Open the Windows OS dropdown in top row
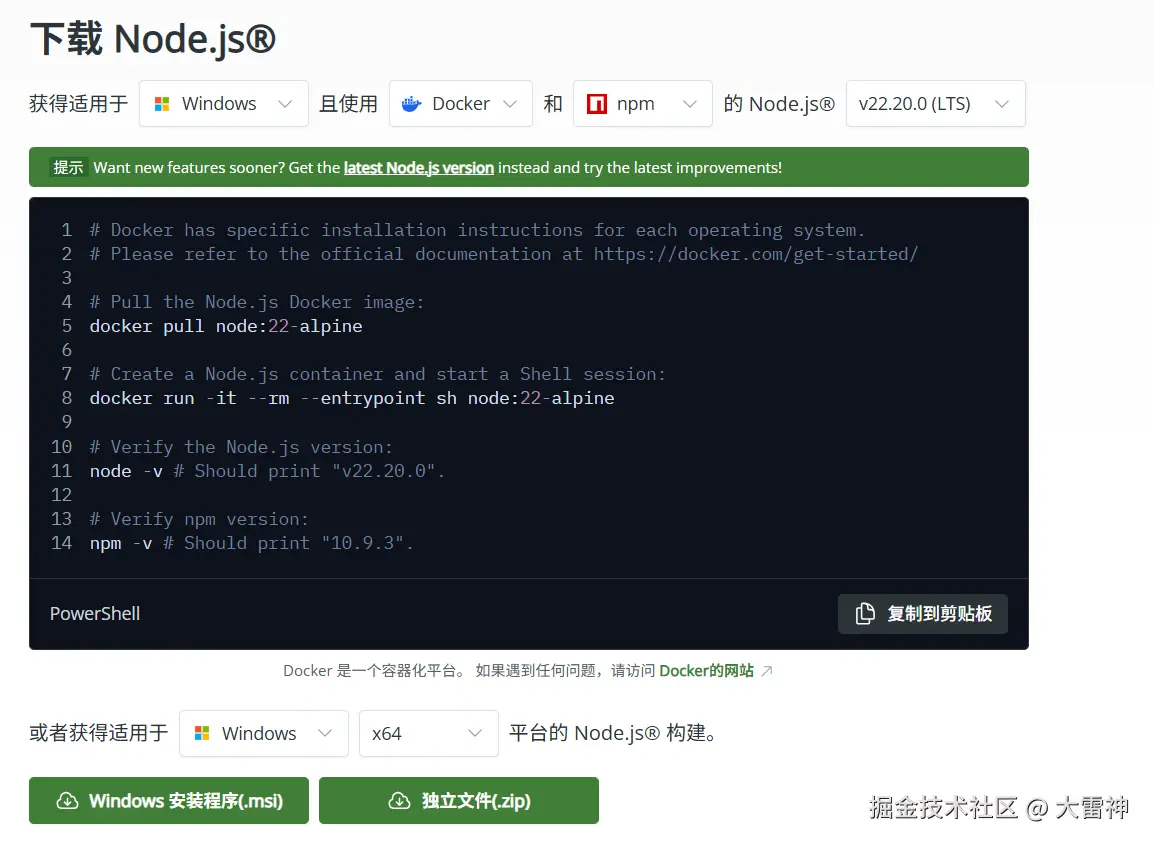The image size is (1153, 845). coord(224,104)
